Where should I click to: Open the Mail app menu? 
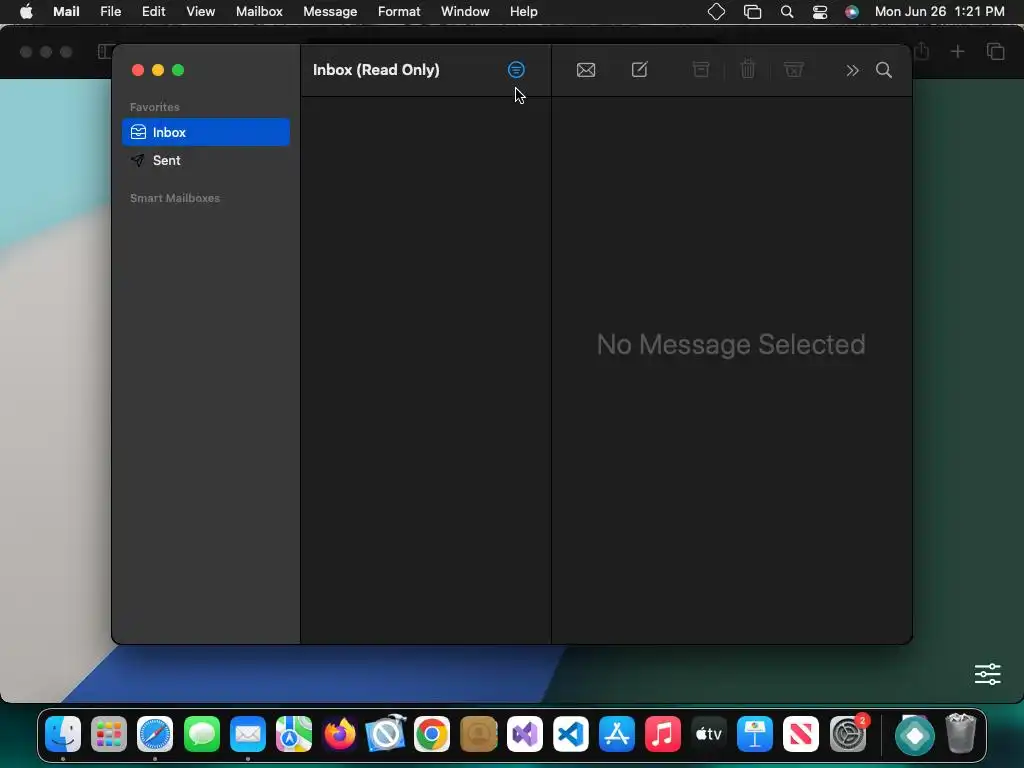(x=66, y=11)
